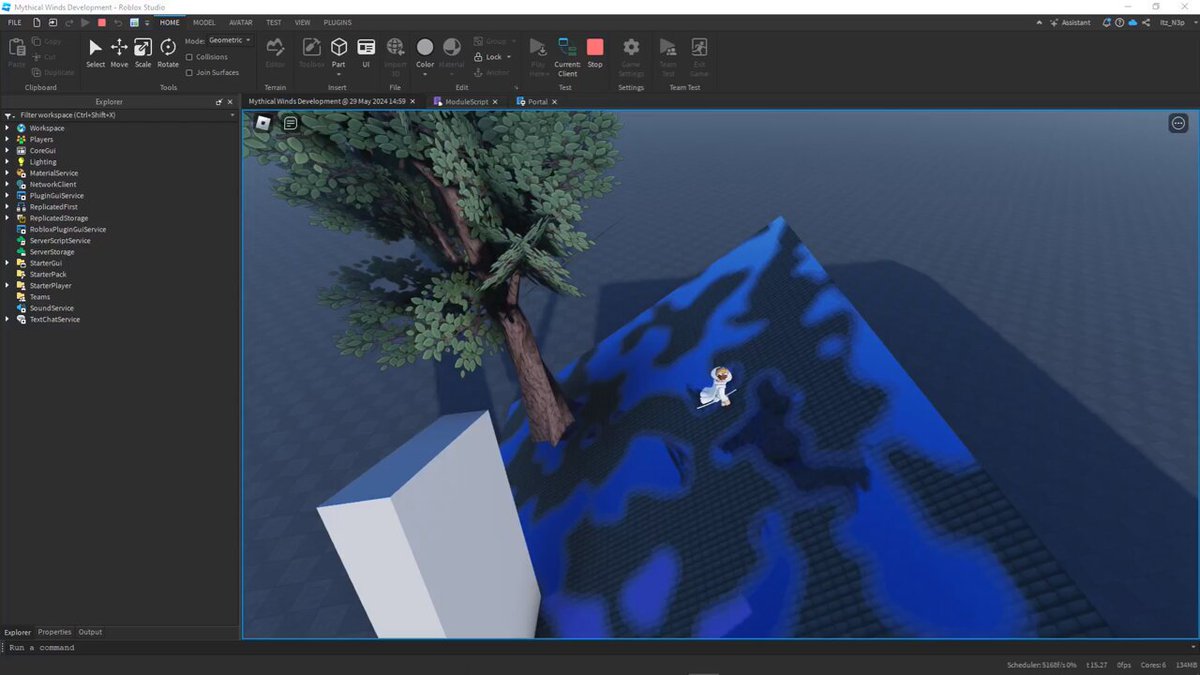Open the Mode Geometric dropdown

[x=230, y=41]
